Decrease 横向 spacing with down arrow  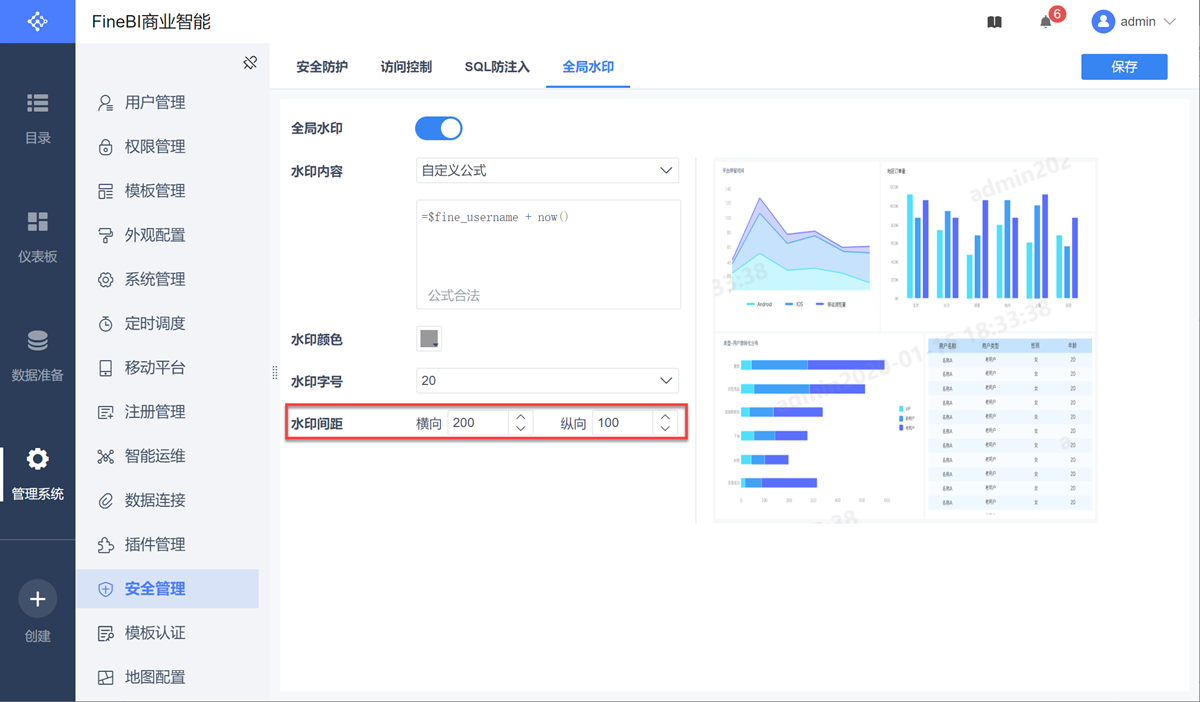(x=520, y=429)
